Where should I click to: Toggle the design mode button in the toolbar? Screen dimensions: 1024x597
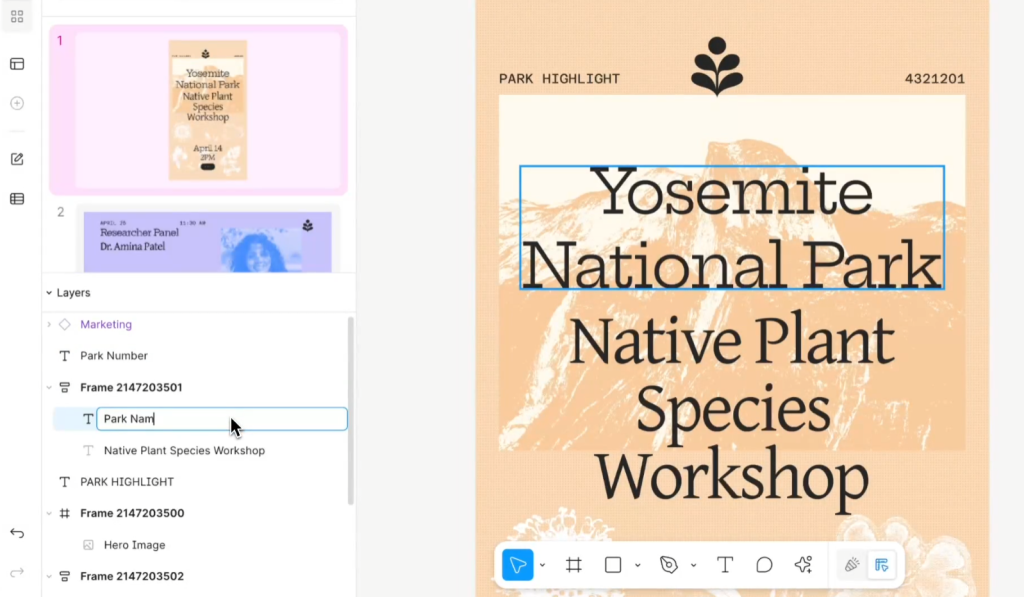[x=881, y=565]
